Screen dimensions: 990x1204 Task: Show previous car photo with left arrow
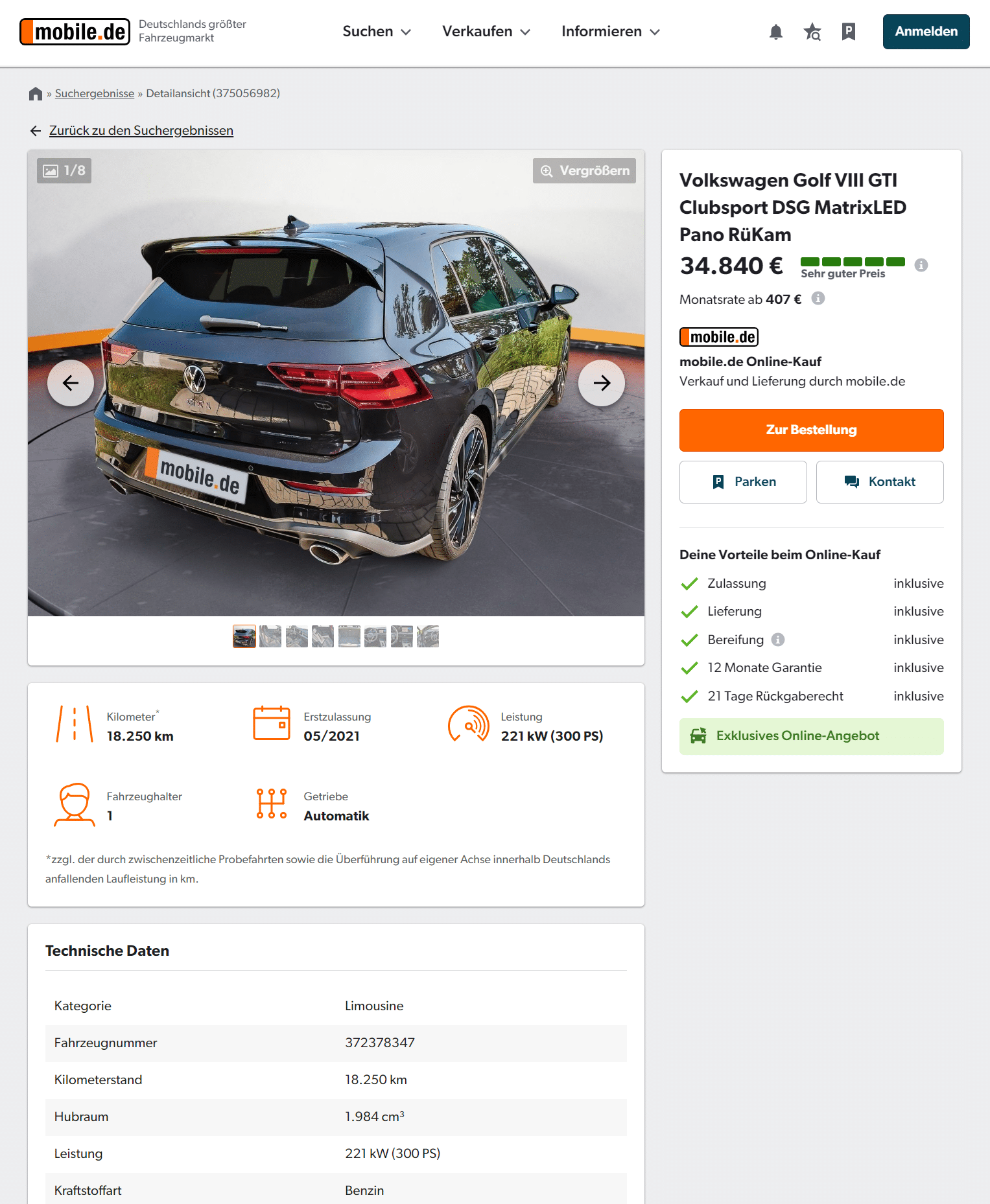point(71,383)
